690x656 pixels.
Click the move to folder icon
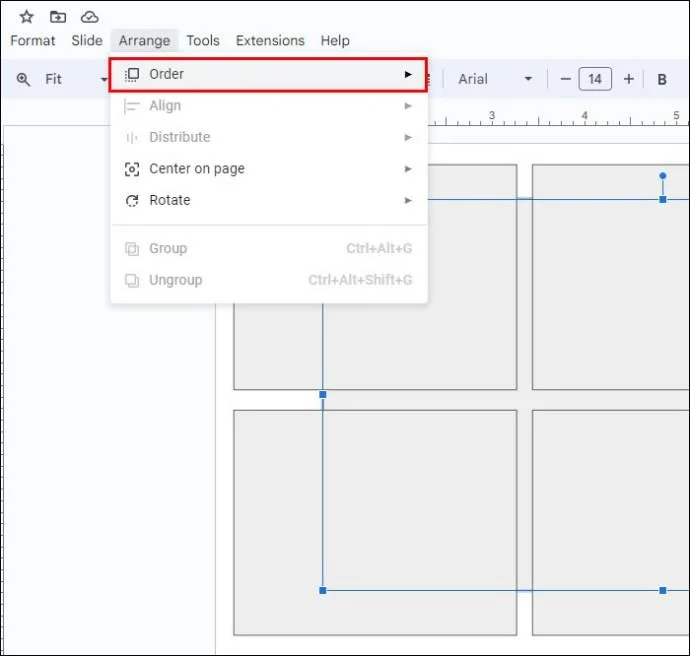tap(58, 17)
